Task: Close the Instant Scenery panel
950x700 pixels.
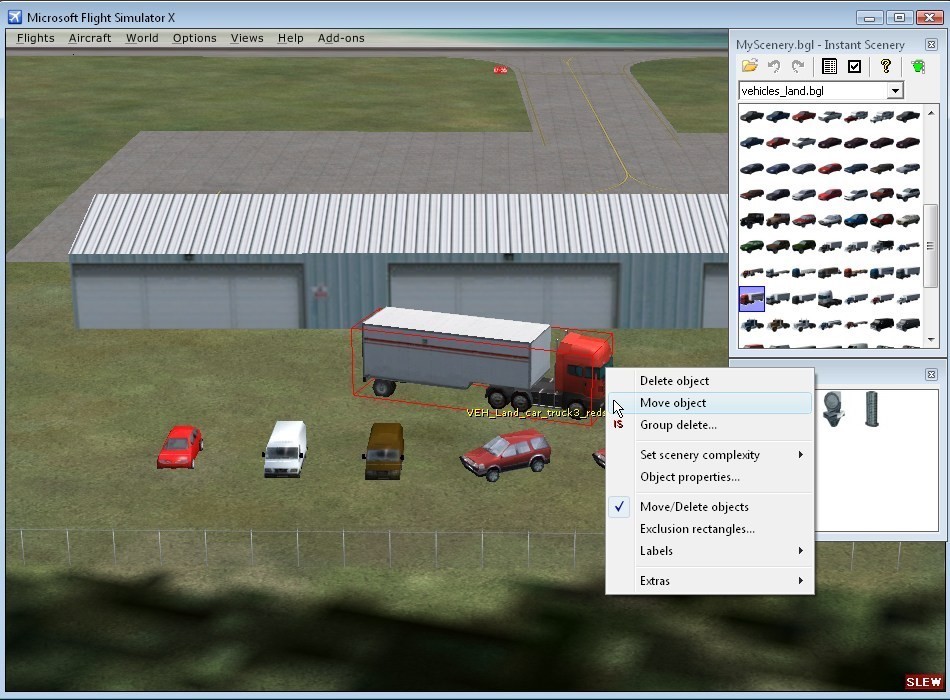Action: pos(931,45)
